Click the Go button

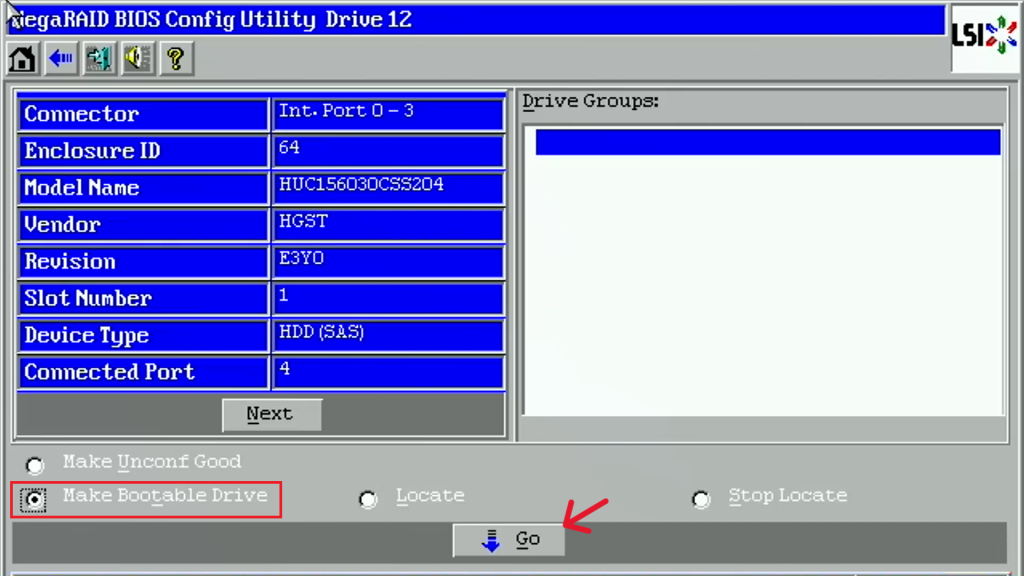[509, 539]
